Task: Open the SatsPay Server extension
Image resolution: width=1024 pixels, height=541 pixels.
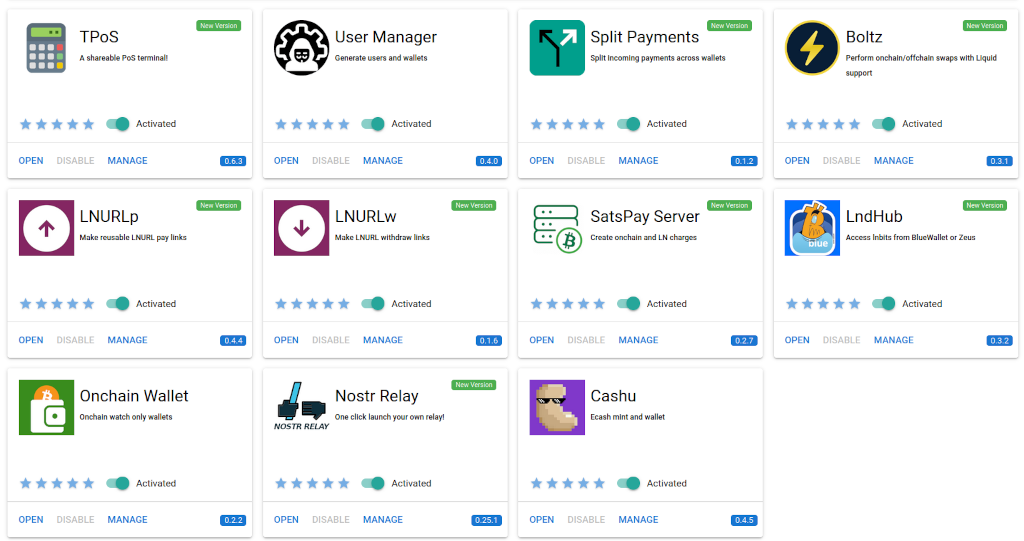Action: (x=541, y=340)
